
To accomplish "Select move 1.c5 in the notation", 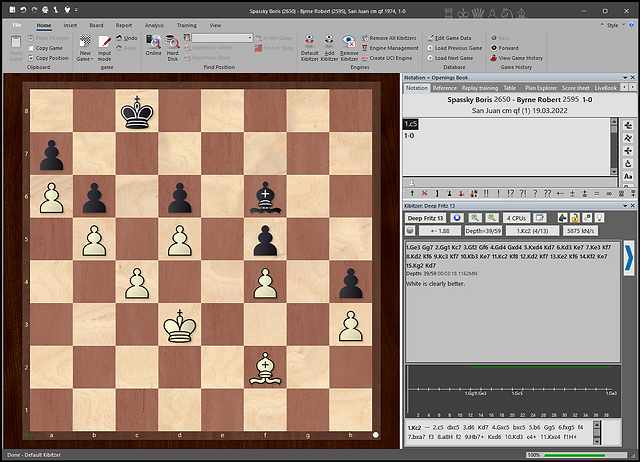I will (410, 123).
